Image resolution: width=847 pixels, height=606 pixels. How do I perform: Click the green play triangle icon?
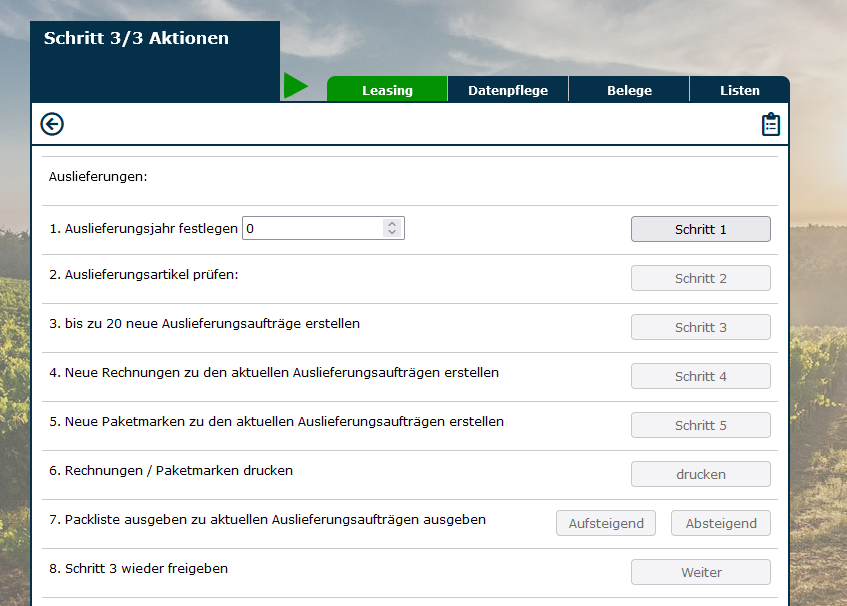tap(295, 86)
